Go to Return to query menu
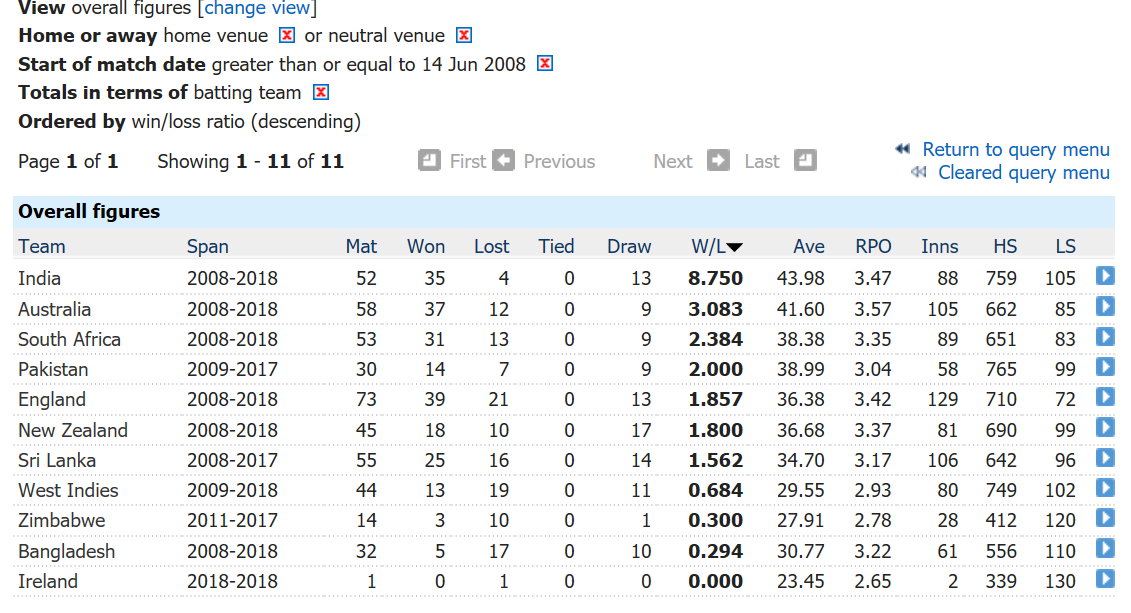This screenshot has height=613, width=1131. pos(1016,149)
